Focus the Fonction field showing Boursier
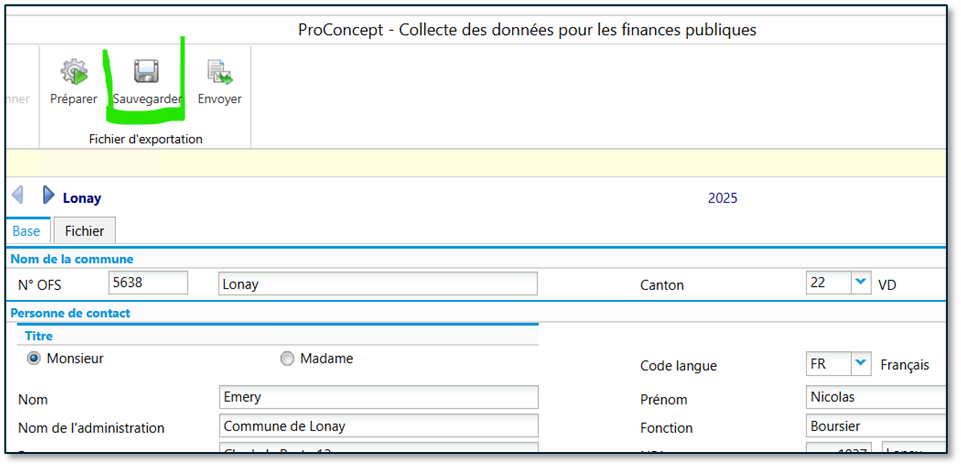The height and width of the screenshot is (467, 961). 875,426
